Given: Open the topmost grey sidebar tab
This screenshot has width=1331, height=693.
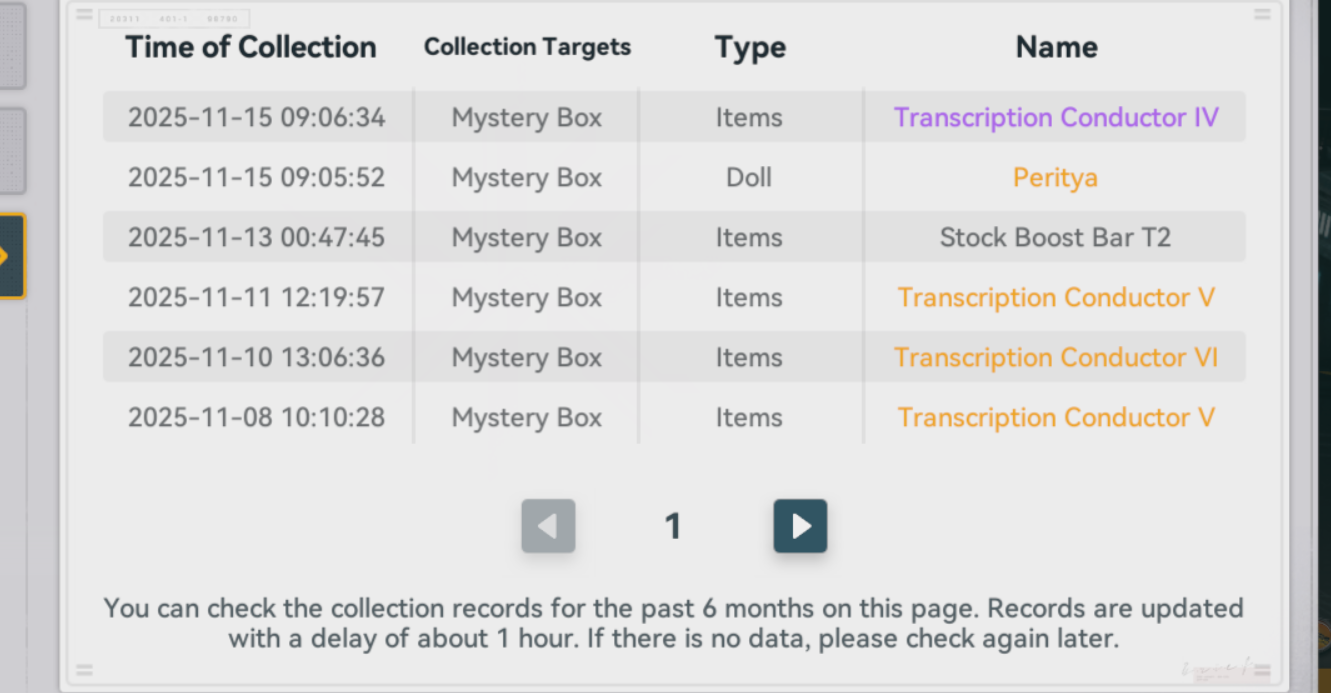Looking at the screenshot, I should click(x=12, y=45).
